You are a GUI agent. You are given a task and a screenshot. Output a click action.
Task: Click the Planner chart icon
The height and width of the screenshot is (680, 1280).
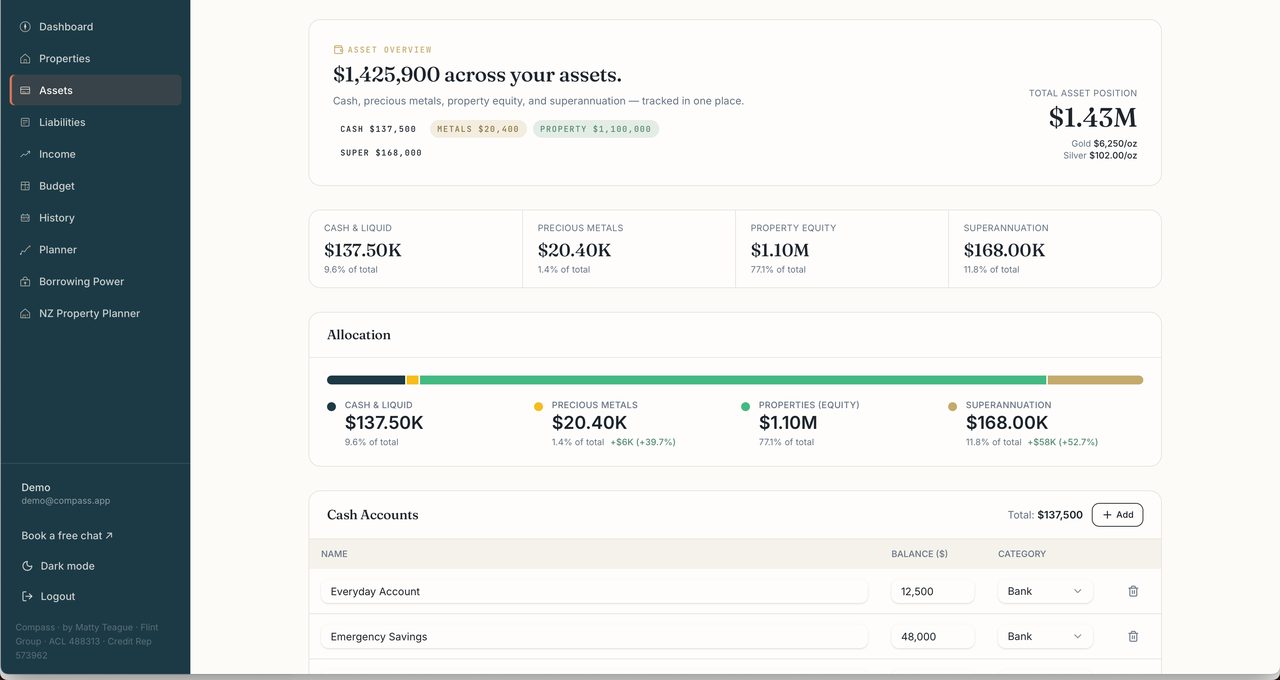coord(25,250)
